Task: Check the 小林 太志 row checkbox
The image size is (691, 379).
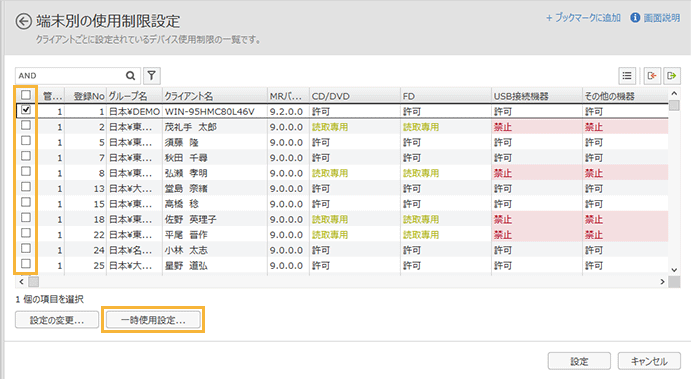Action: click(26, 249)
